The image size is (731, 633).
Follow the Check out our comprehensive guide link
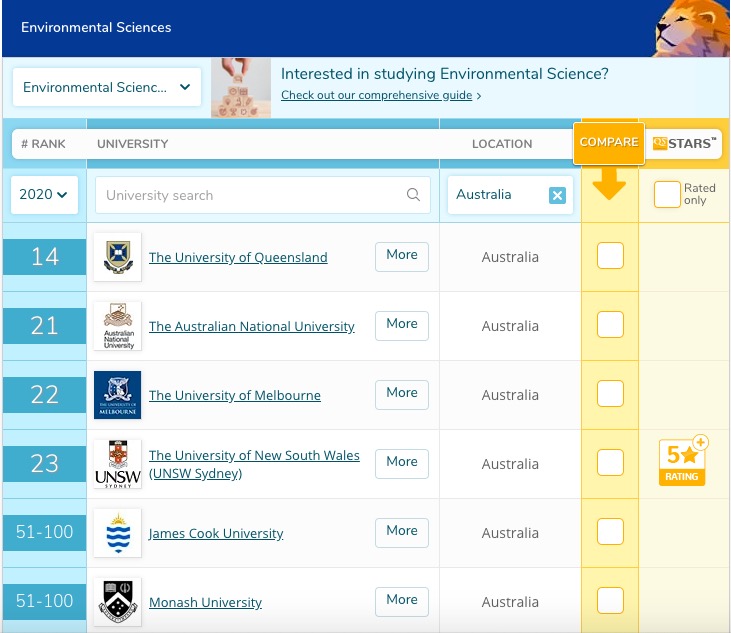point(377,95)
